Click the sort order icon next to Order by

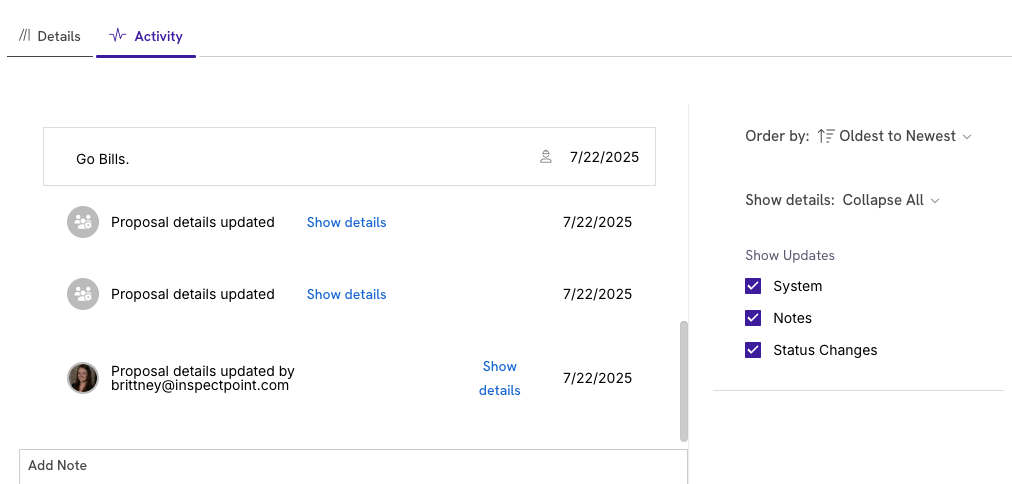(x=826, y=136)
